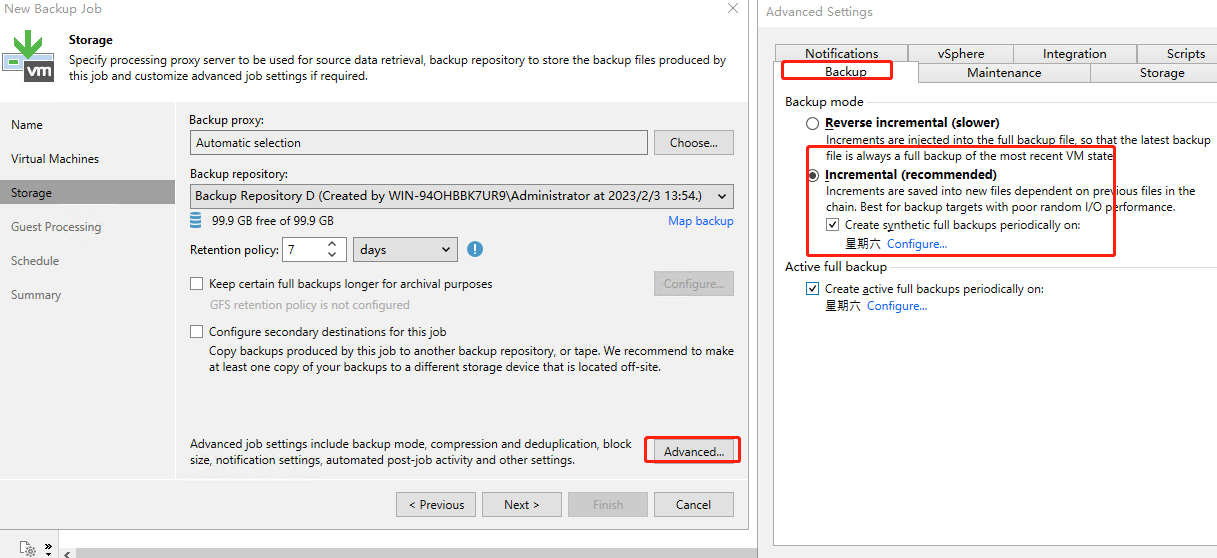The width and height of the screenshot is (1217, 558).
Task: Go to Guest Processing wizard step
Action: [56, 227]
